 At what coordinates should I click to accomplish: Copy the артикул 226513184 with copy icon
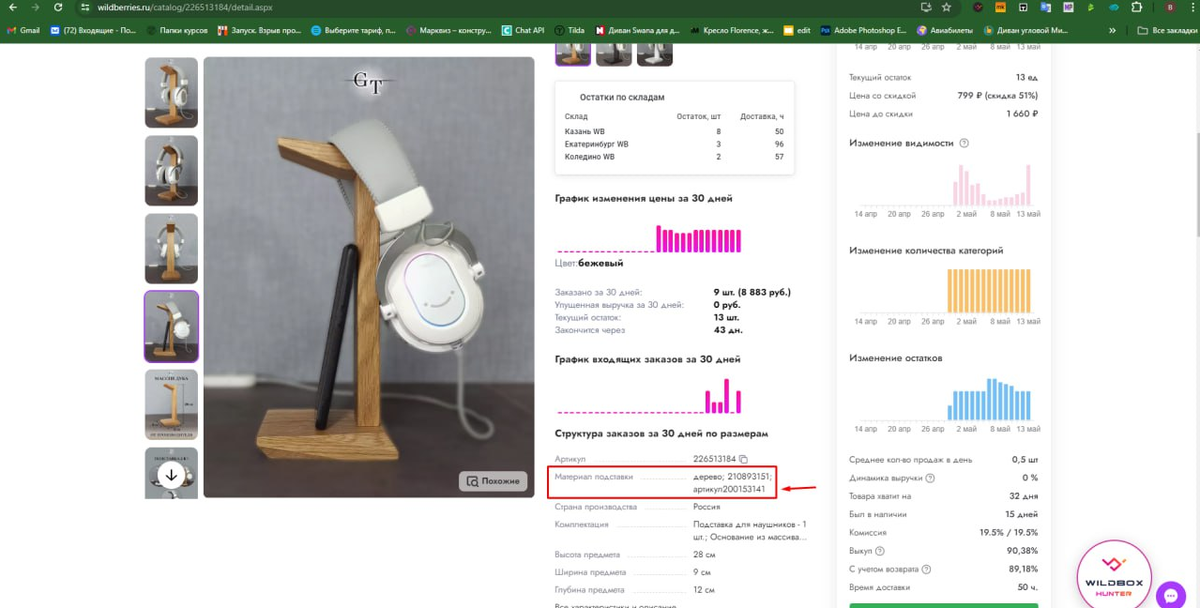click(744, 459)
